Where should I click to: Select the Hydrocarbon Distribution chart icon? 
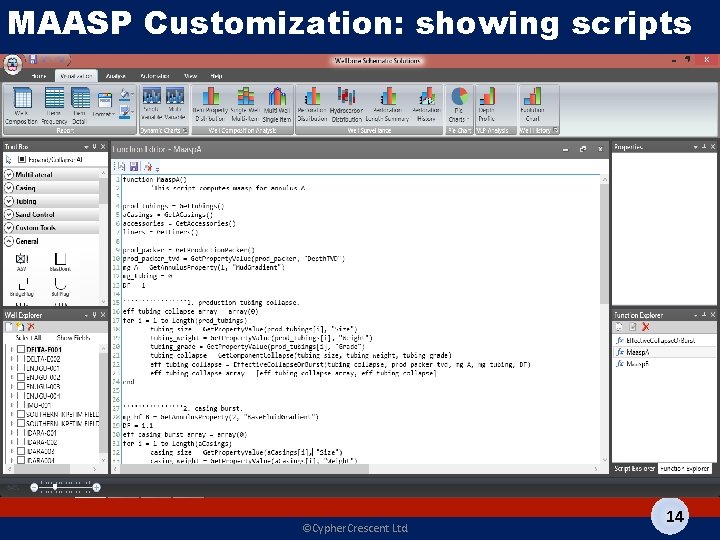[346, 105]
